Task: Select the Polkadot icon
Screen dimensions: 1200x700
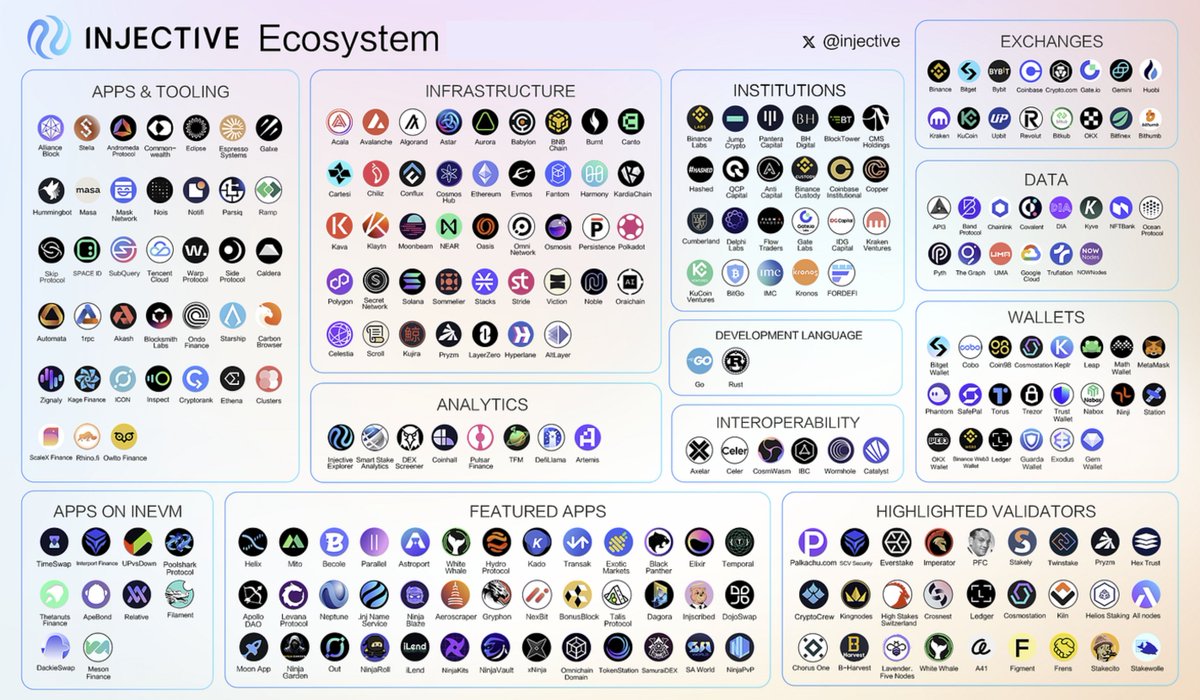Action: (630, 226)
